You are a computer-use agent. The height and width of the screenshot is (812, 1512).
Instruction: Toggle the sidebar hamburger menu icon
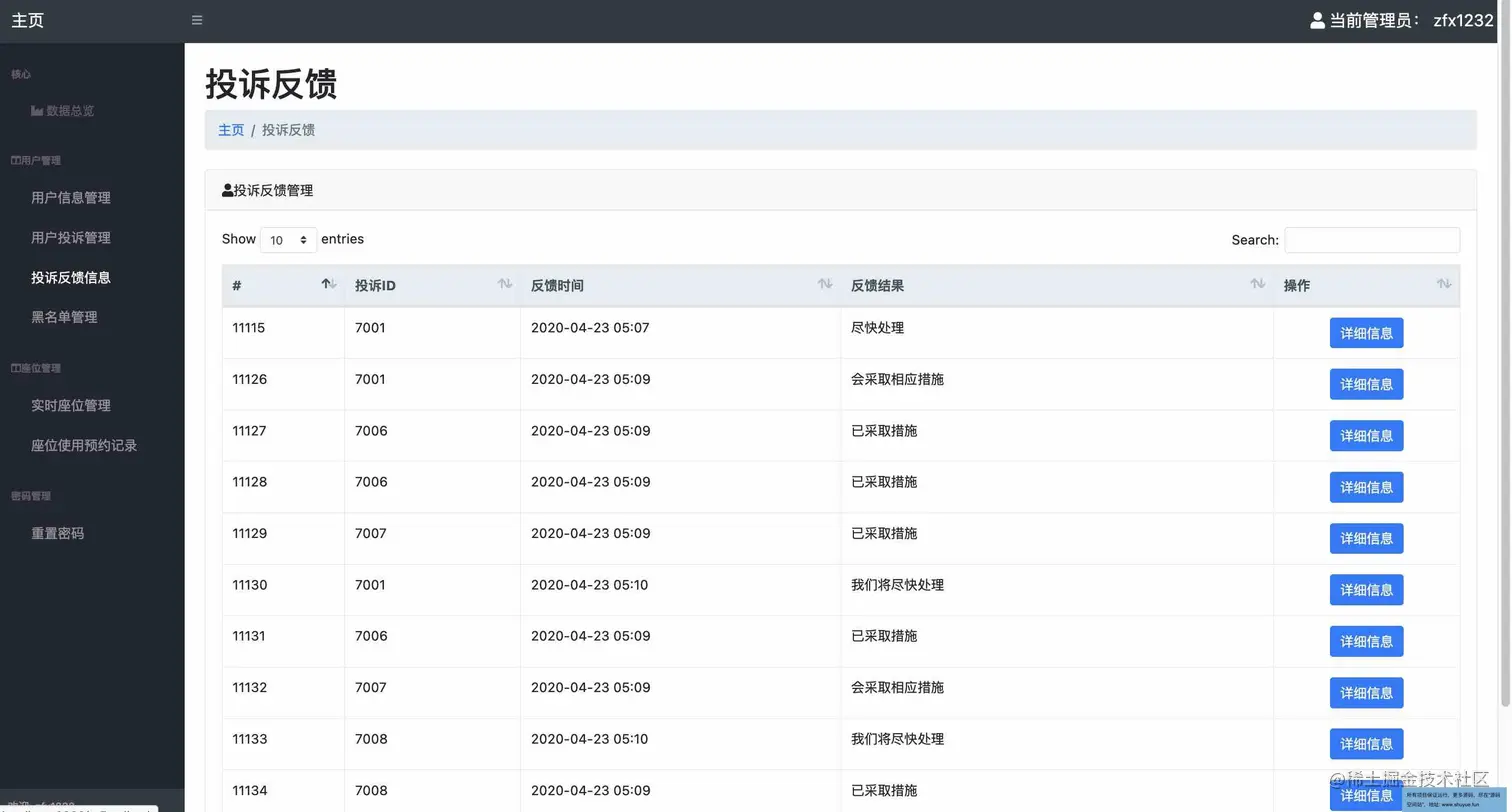(x=197, y=20)
